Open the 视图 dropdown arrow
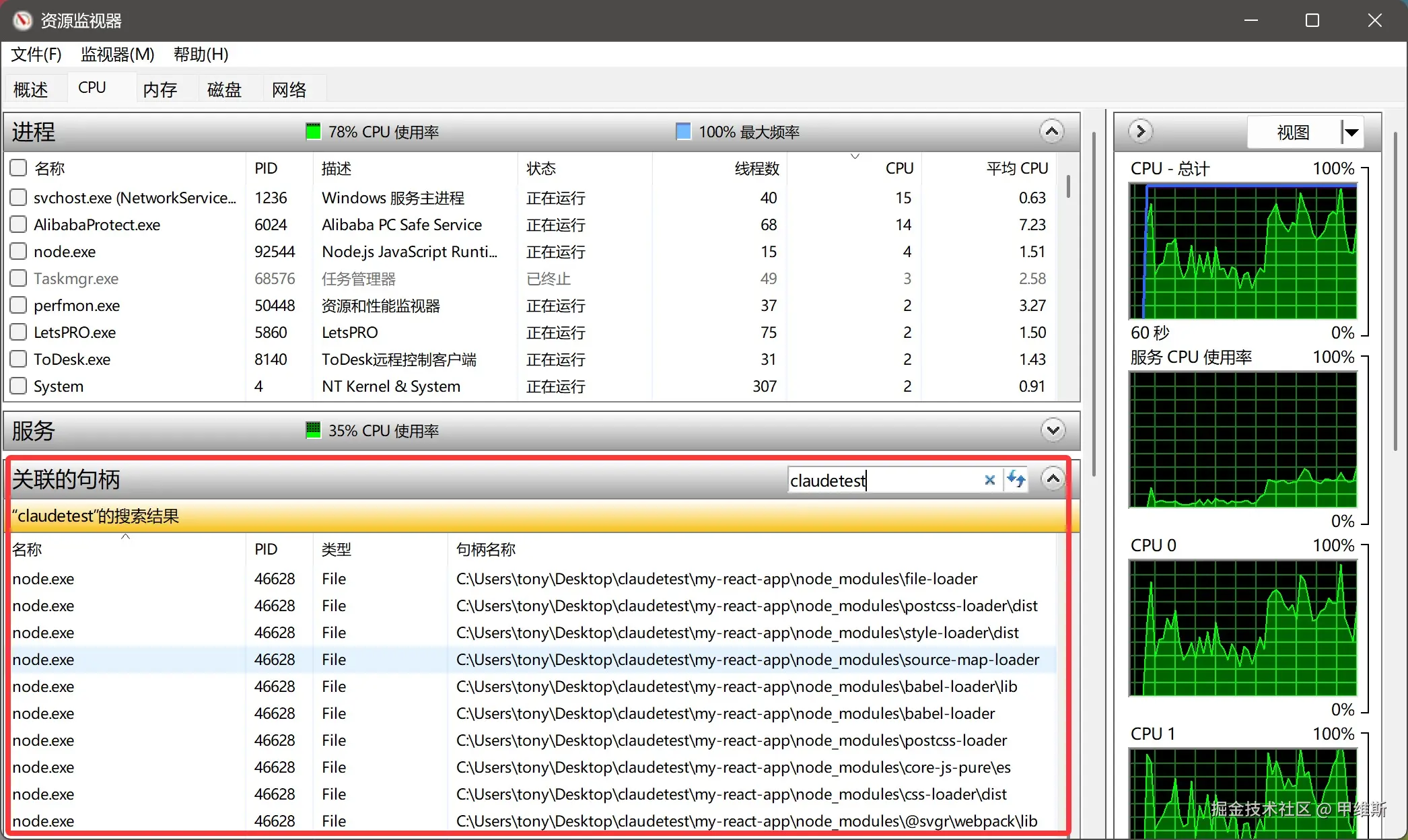The height and width of the screenshot is (840, 1408). click(x=1351, y=132)
